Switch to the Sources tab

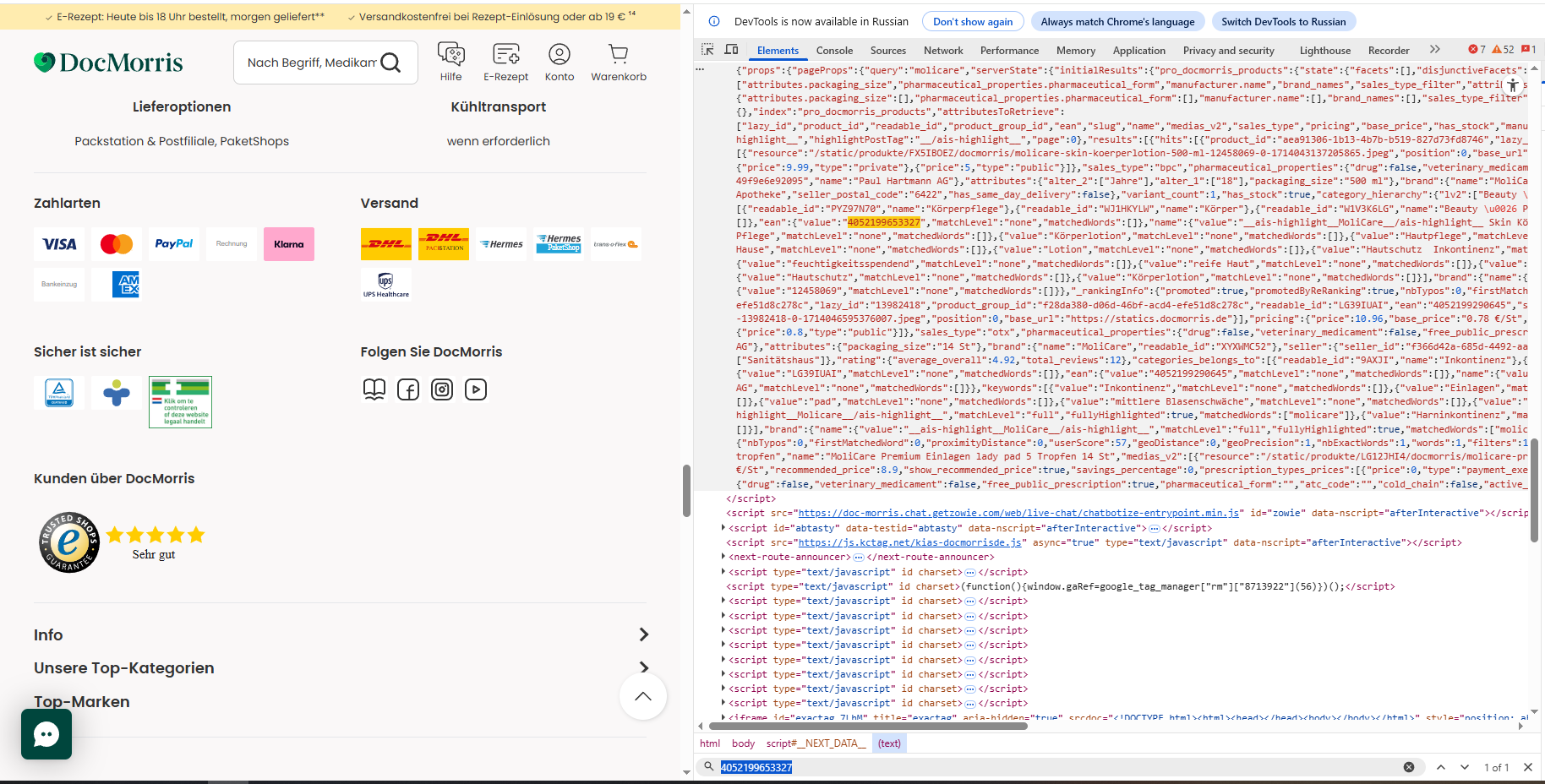[888, 51]
